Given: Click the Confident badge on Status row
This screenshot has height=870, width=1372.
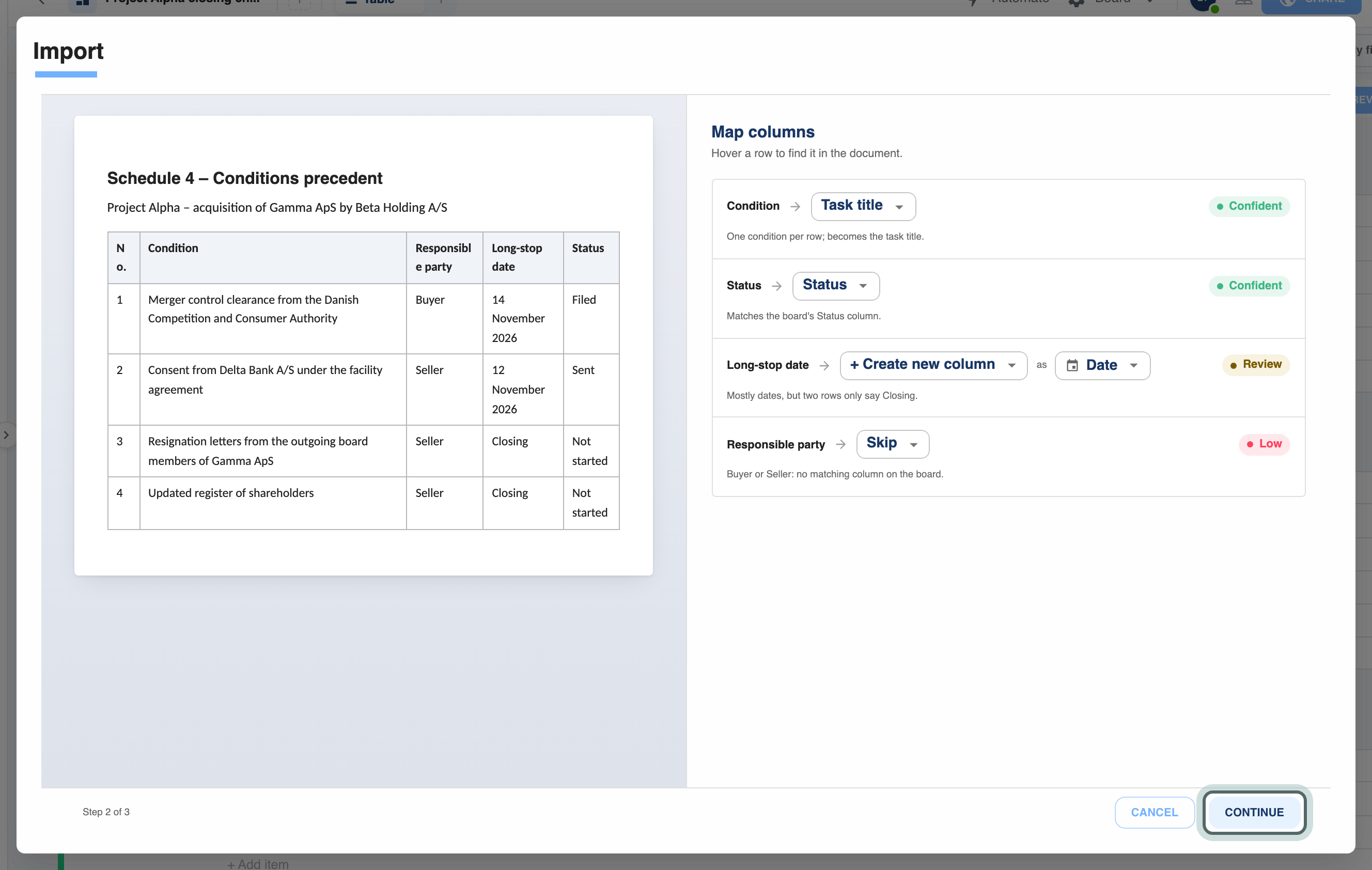Looking at the screenshot, I should [x=1249, y=286].
